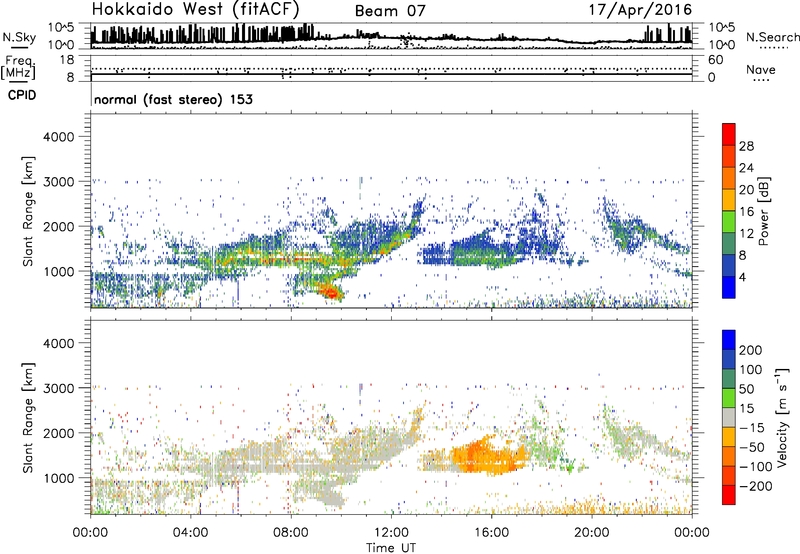Screen dimensions: 800x554
Task: Click the Slant Range title of the velocity panel
Action: coord(28,418)
